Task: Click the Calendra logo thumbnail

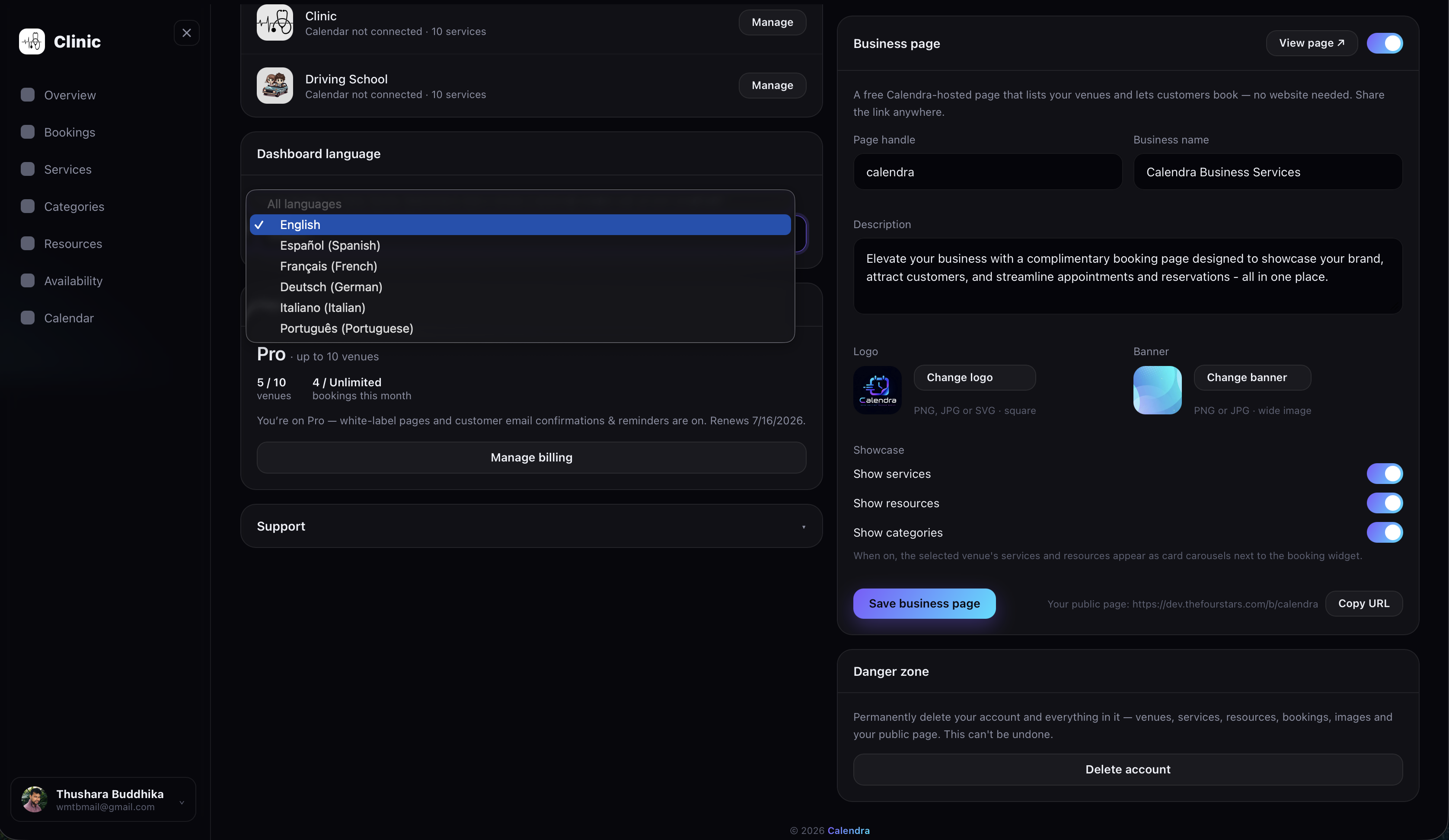Action: [878, 390]
